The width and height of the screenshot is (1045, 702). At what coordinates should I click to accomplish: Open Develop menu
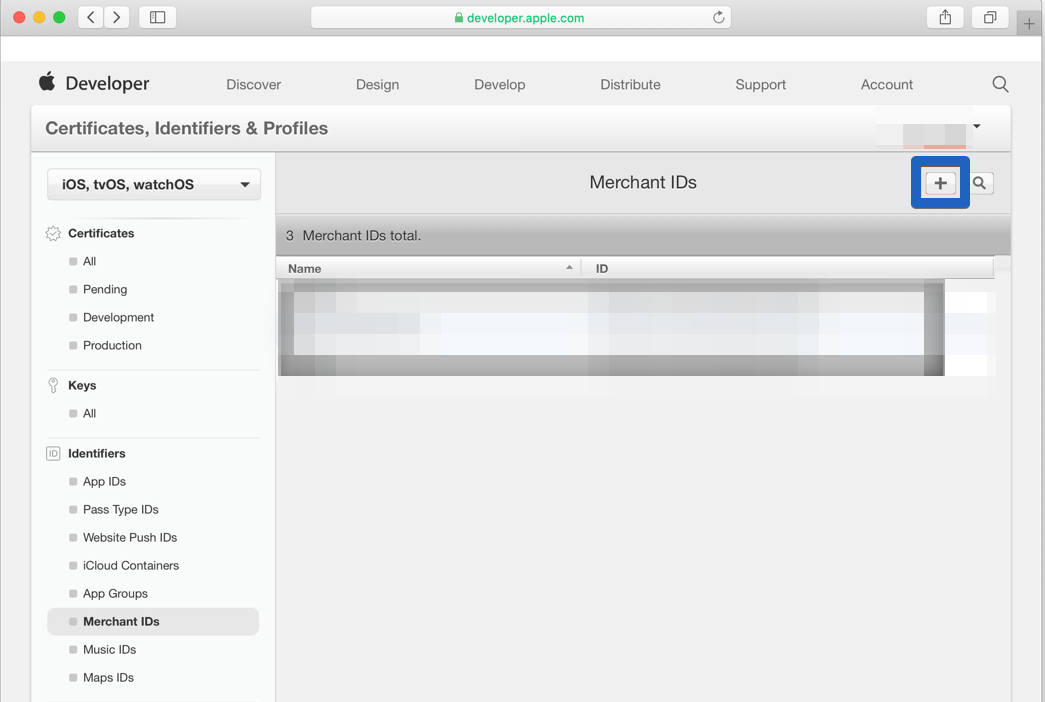pos(499,85)
